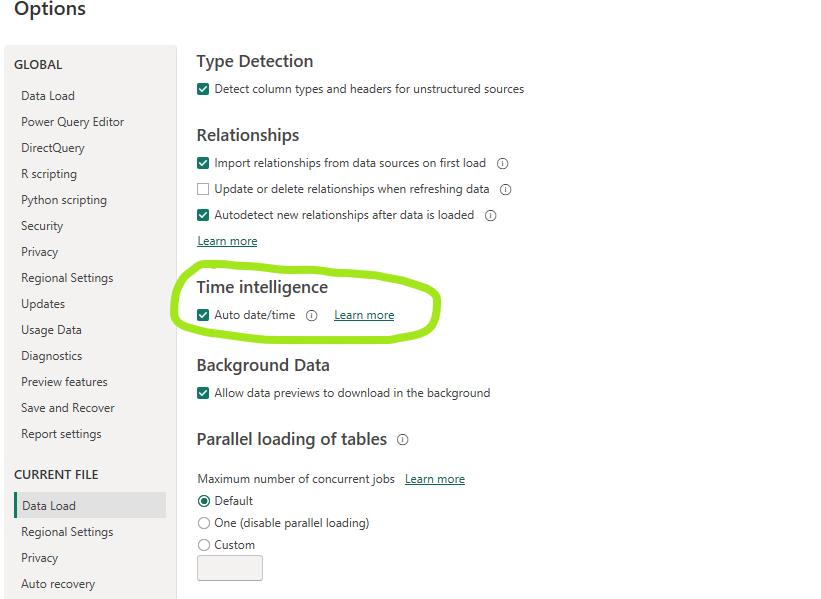Open Diagnostics settings page

click(51, 356)
